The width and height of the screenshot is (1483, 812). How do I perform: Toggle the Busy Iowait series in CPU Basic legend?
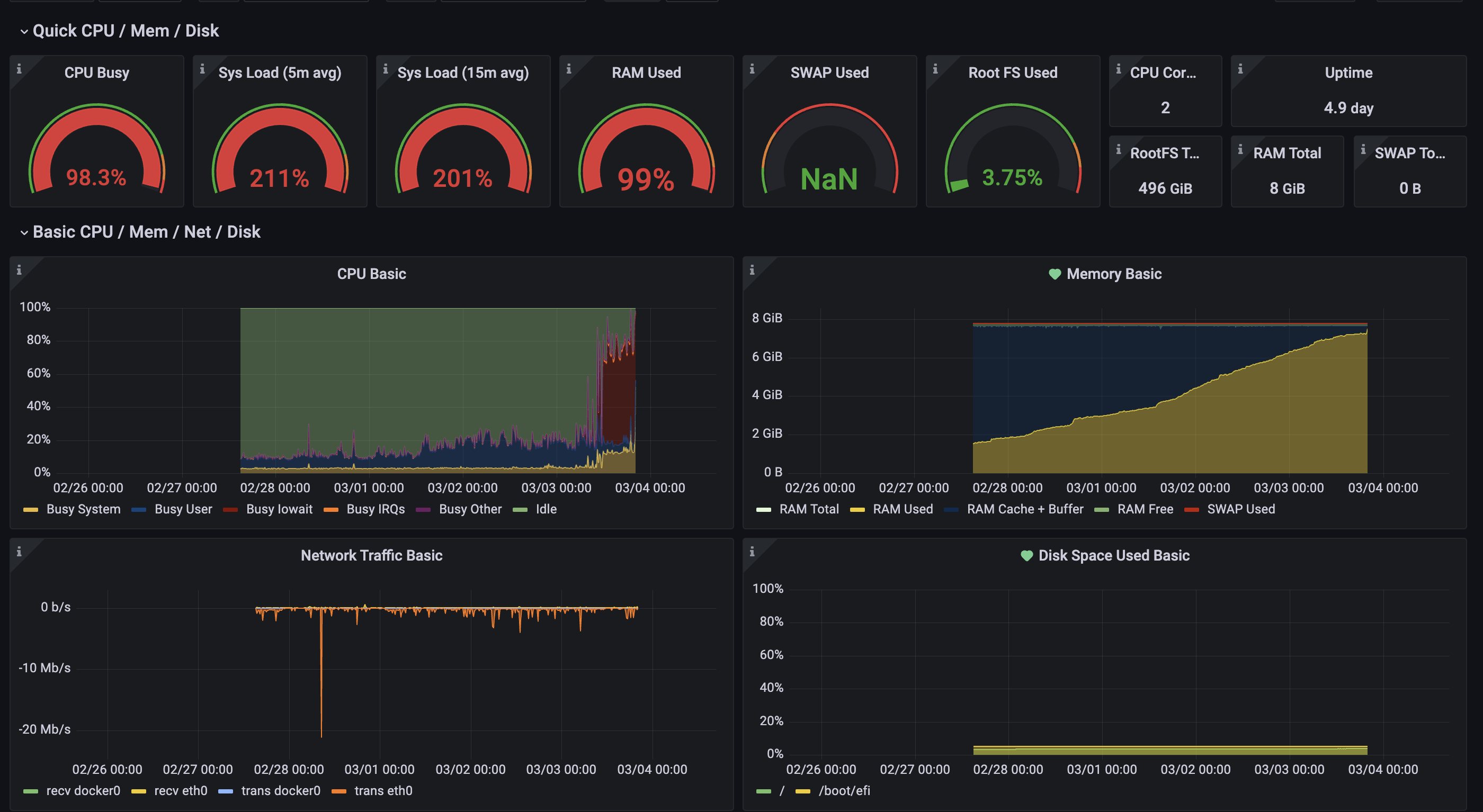279,509
